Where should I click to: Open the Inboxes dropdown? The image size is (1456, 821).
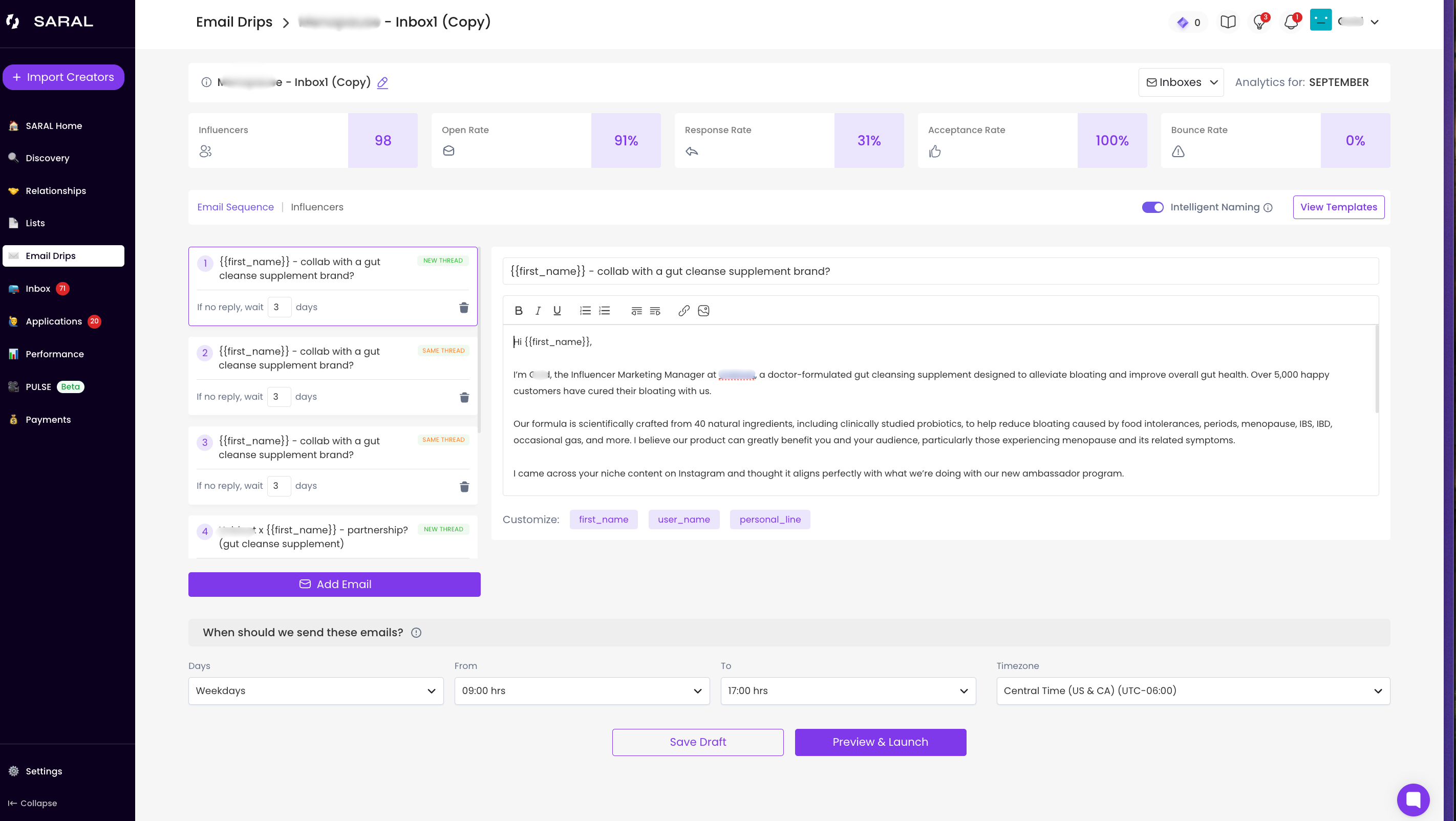[1181, 82]
